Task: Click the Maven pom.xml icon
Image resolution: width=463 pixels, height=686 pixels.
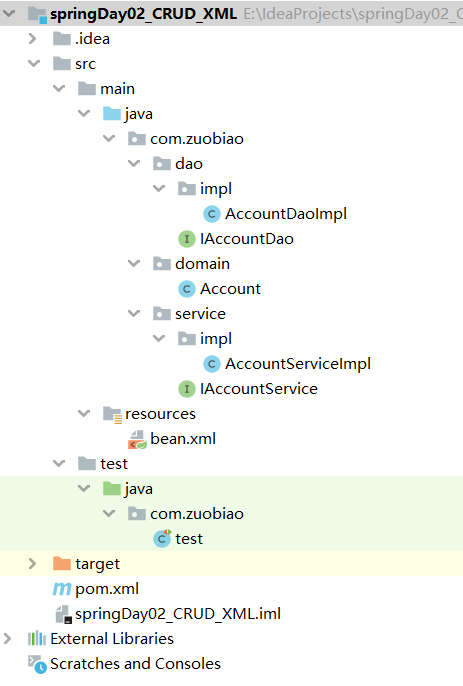Action: pyautogui.click(x=62, y=589)
